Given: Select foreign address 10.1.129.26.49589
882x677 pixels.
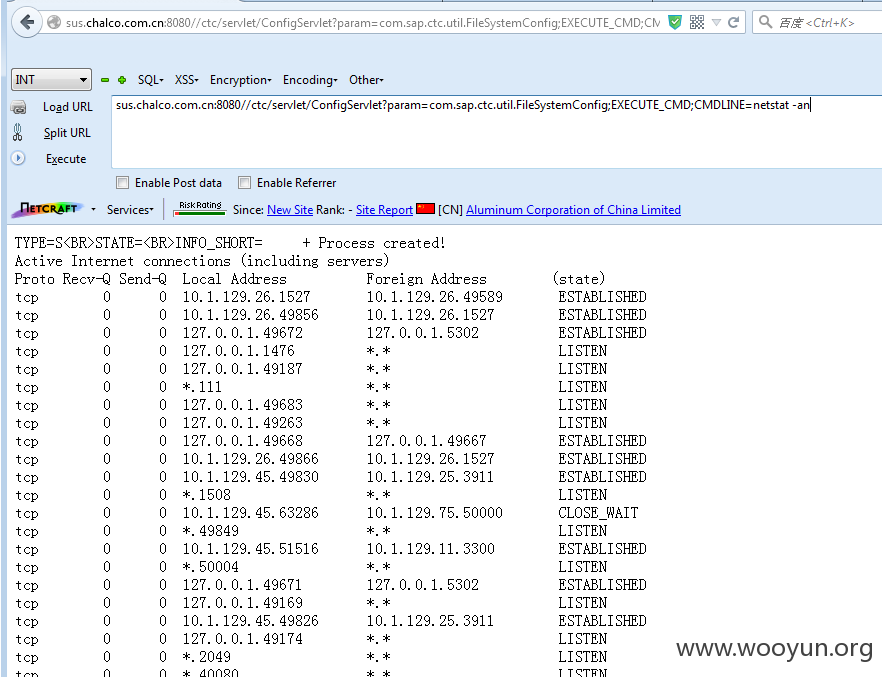Looking at the screenshot, I should (x=435, y=297).
